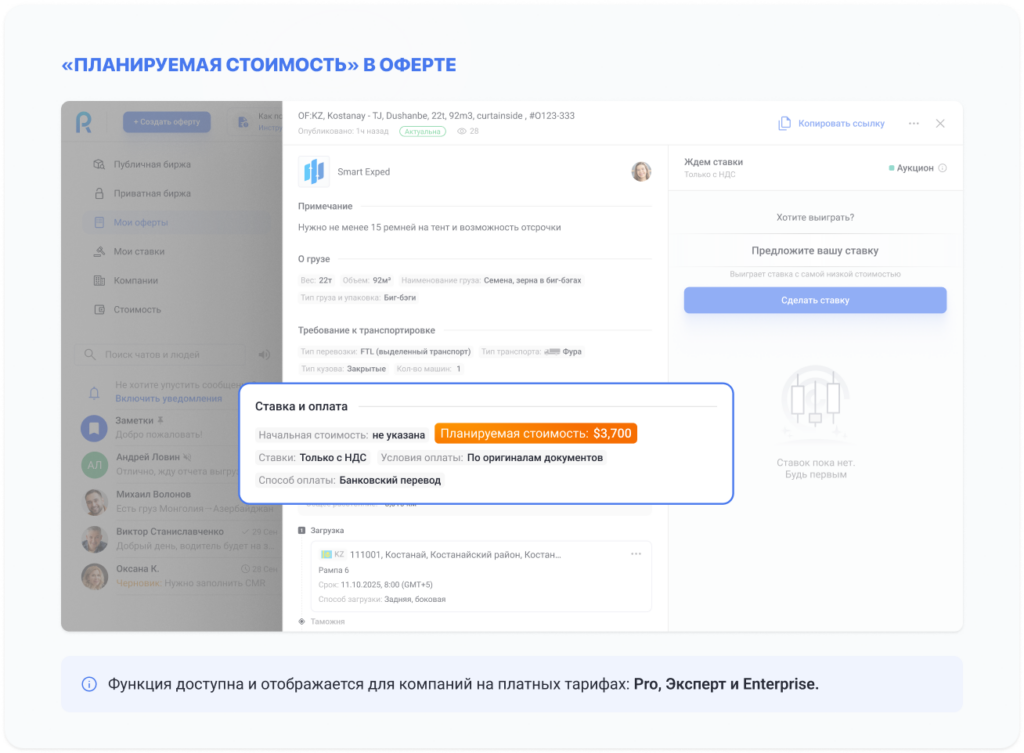
Task: Open the Как пользоваться instruction icon
Action: pos(245,122)
